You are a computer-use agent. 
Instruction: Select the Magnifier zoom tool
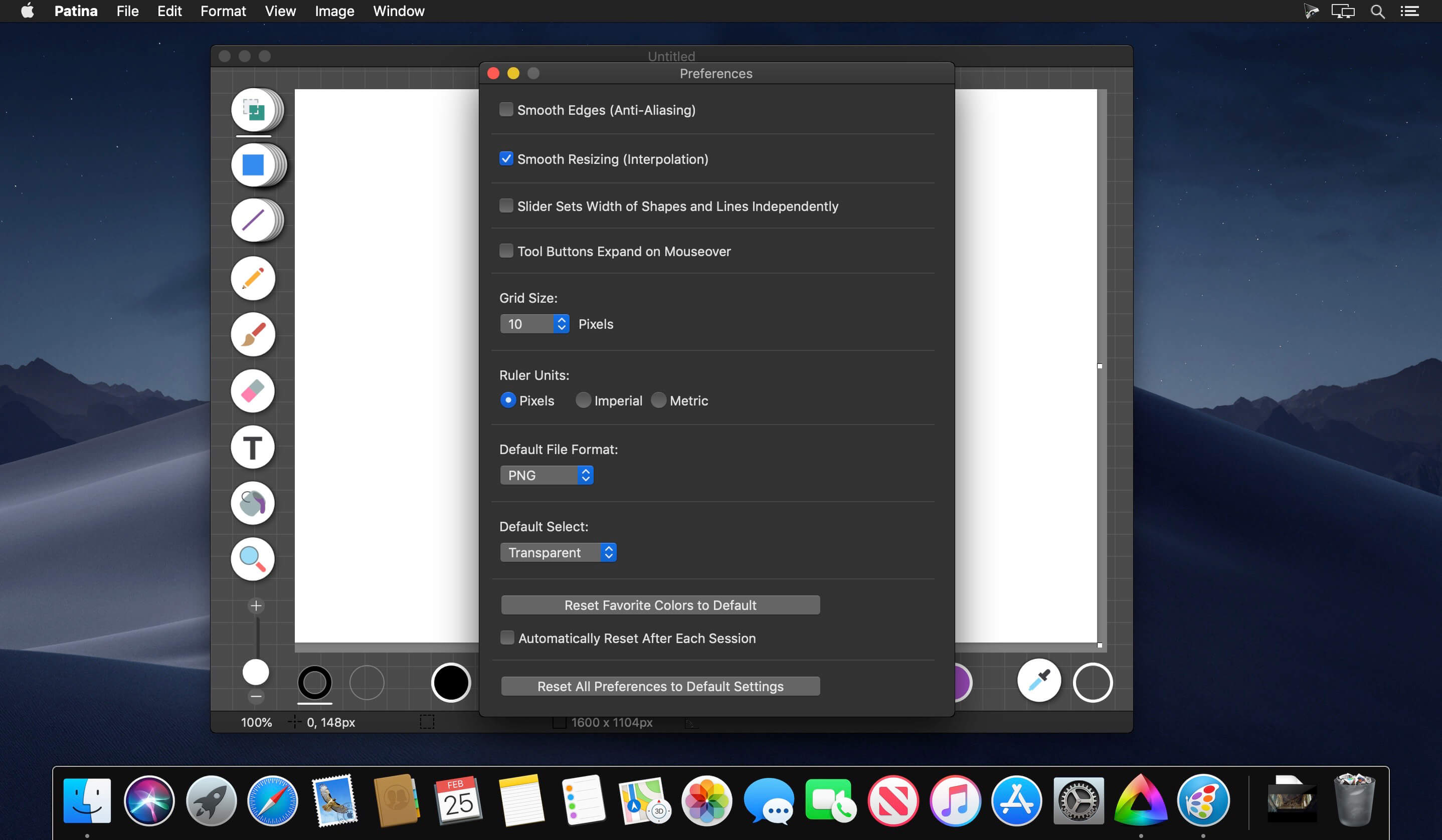click(x=252, y=559)
